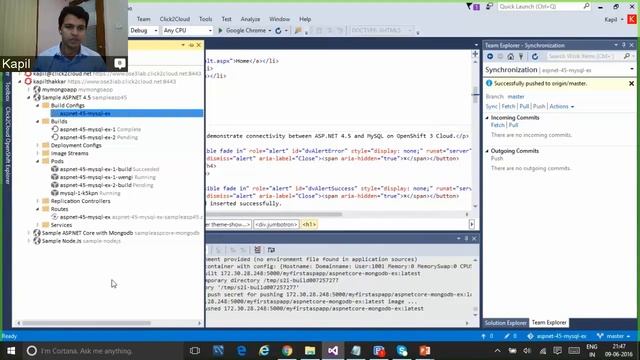Click the search magnifier in Team Explorer

point(627,56)
